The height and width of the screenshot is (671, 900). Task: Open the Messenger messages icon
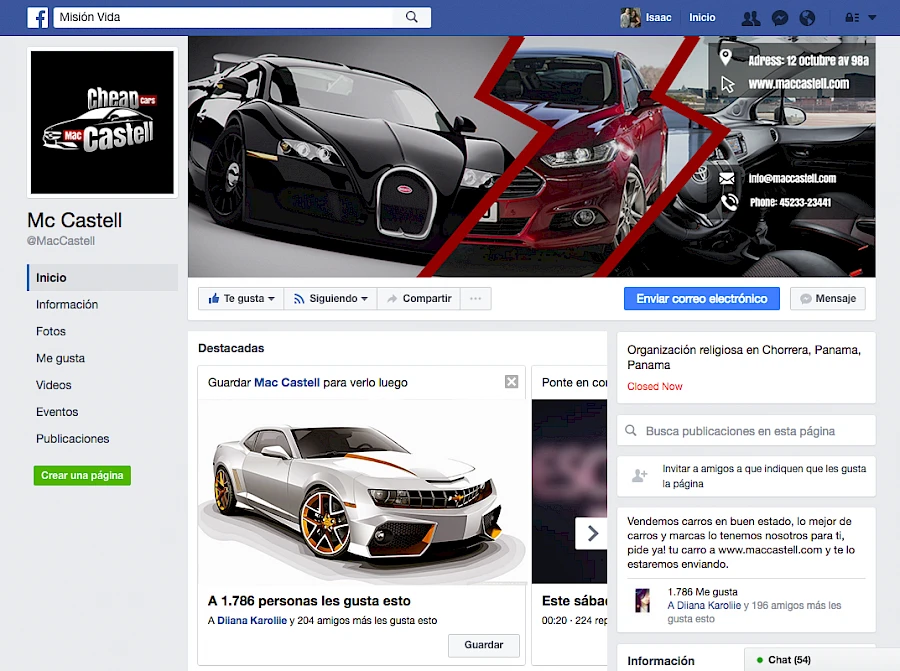pyautogui.click(x=779, y=18)
